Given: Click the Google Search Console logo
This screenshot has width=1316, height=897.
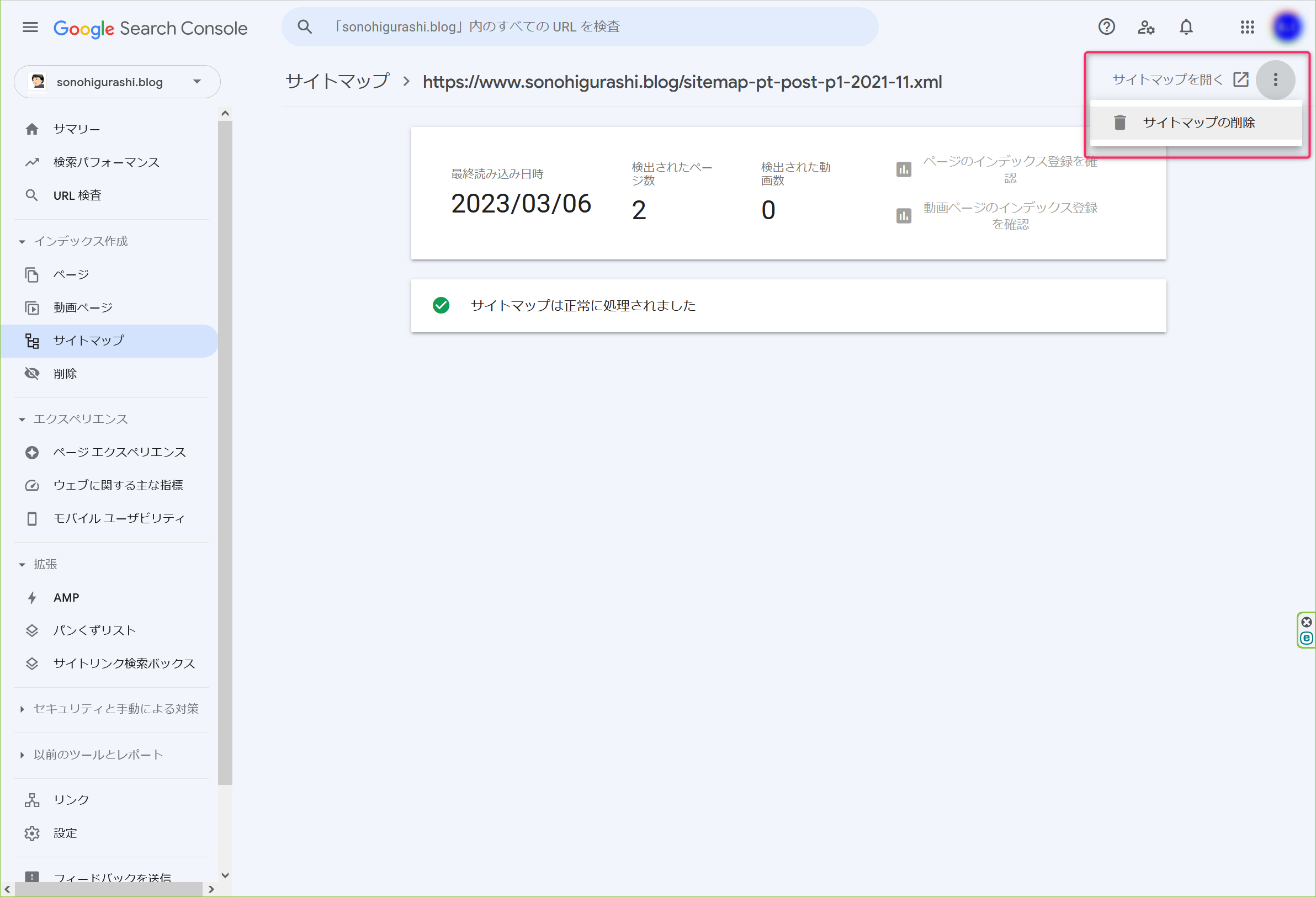Looking at the screenshot, I should [x=151, y=28].
